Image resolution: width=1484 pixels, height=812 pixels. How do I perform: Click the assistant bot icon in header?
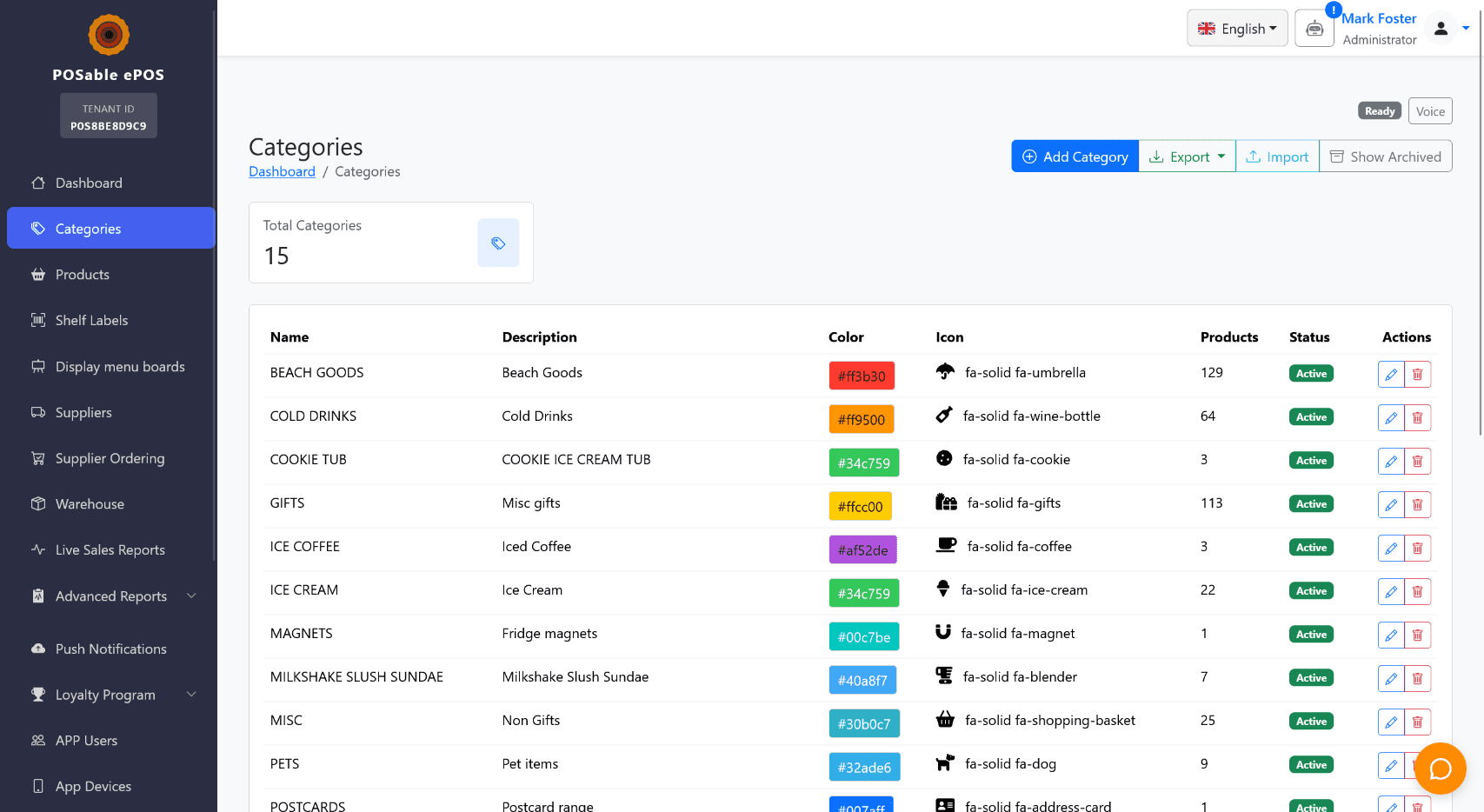tap(1314, 29)
